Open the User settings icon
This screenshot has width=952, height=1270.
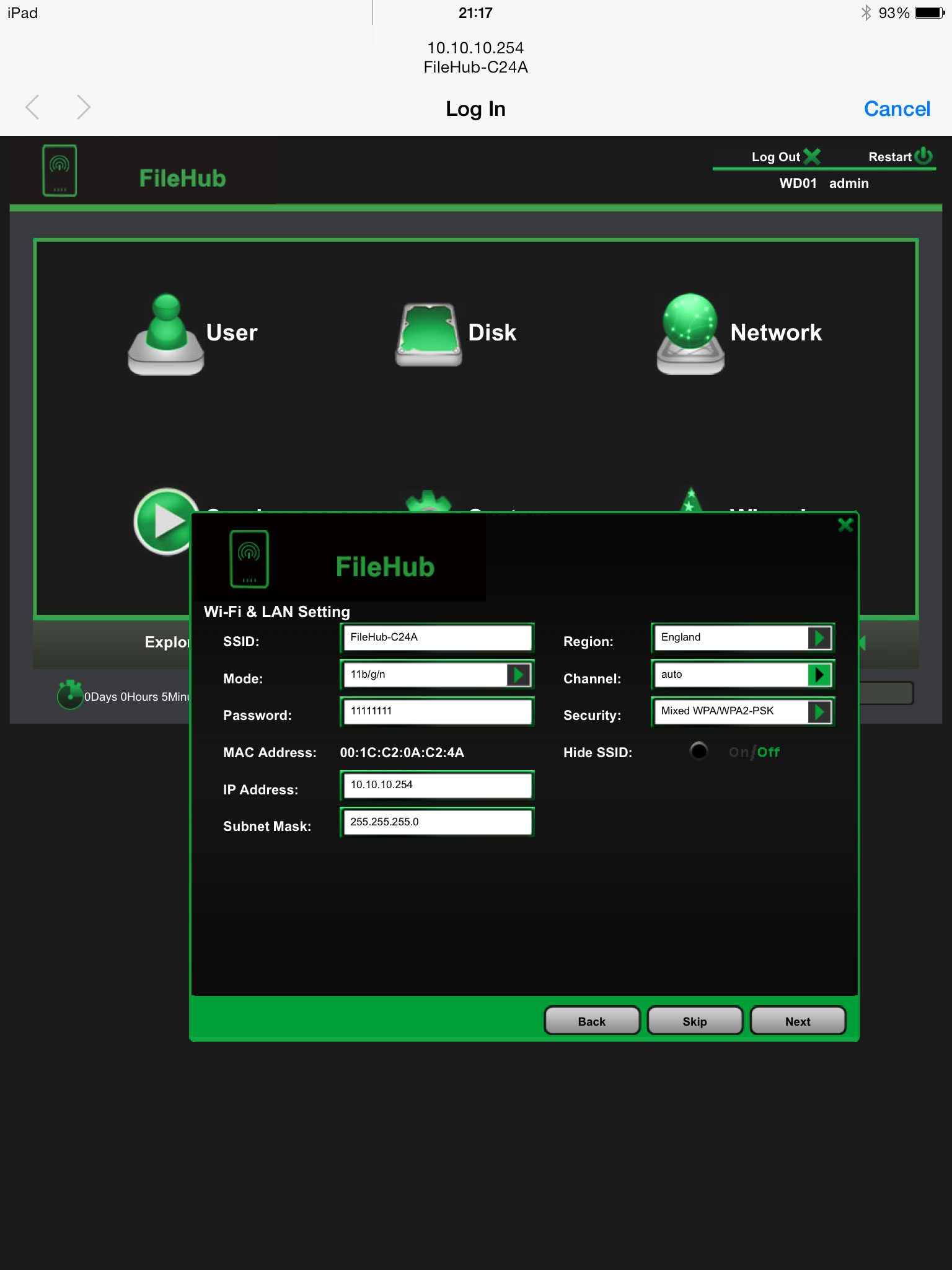[x=165, y=335]
